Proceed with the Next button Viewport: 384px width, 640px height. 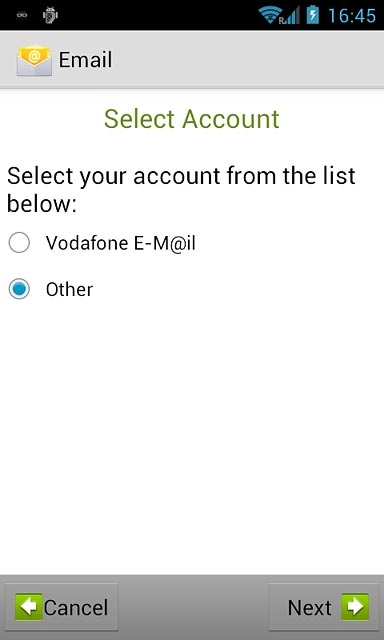coord(324,607)
